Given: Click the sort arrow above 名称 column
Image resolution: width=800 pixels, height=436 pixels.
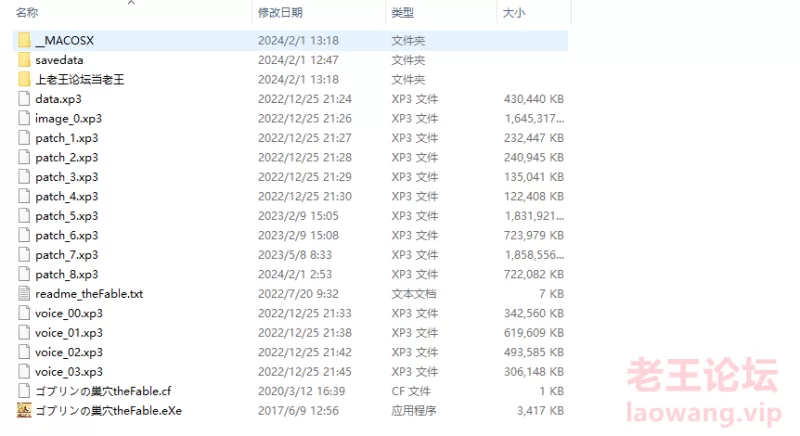Looking at the screenshot, I should [x=132, y=3].
